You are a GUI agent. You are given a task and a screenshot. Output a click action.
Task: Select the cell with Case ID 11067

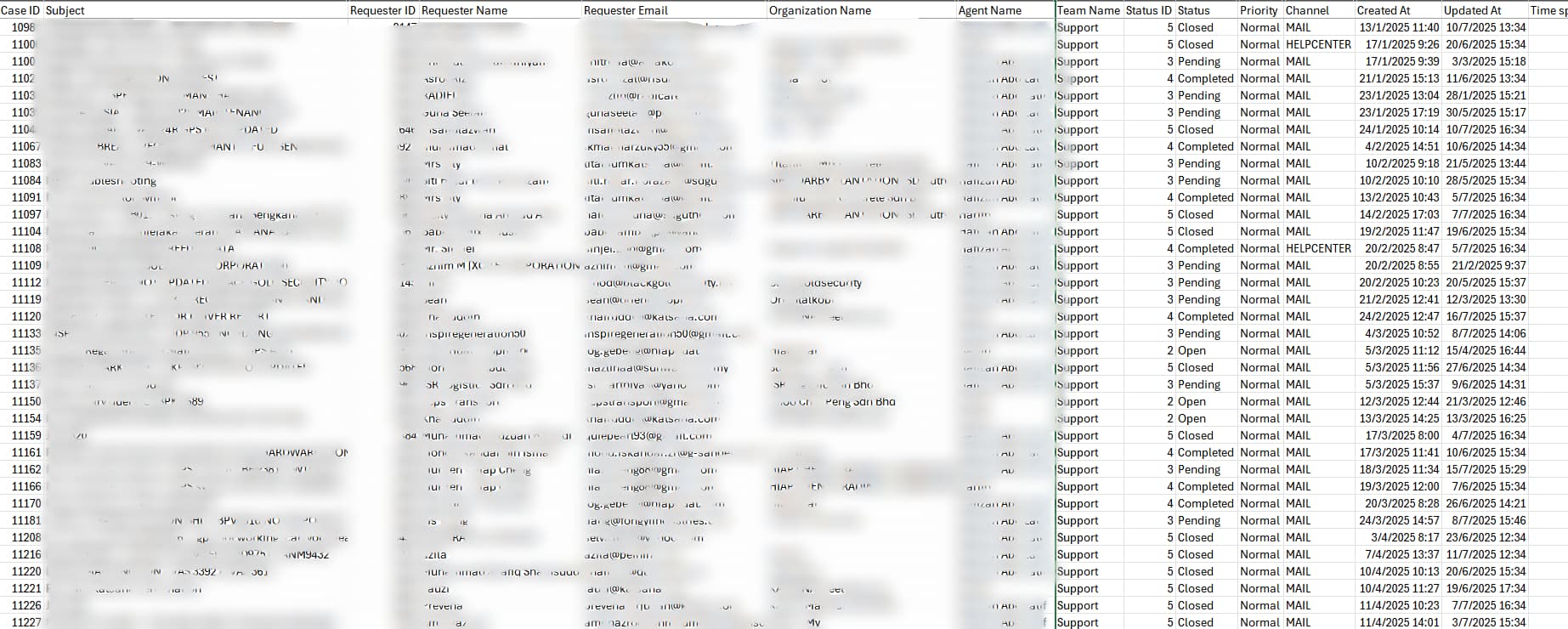click(x=26, y=146)
